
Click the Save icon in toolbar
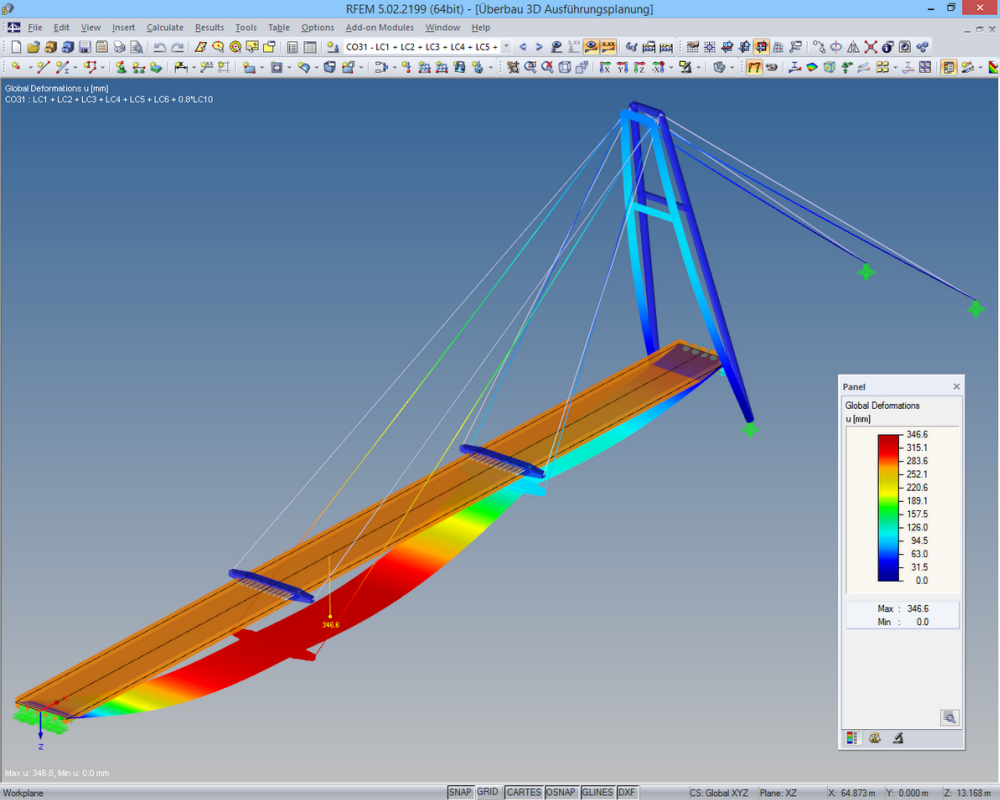(83, 47)
